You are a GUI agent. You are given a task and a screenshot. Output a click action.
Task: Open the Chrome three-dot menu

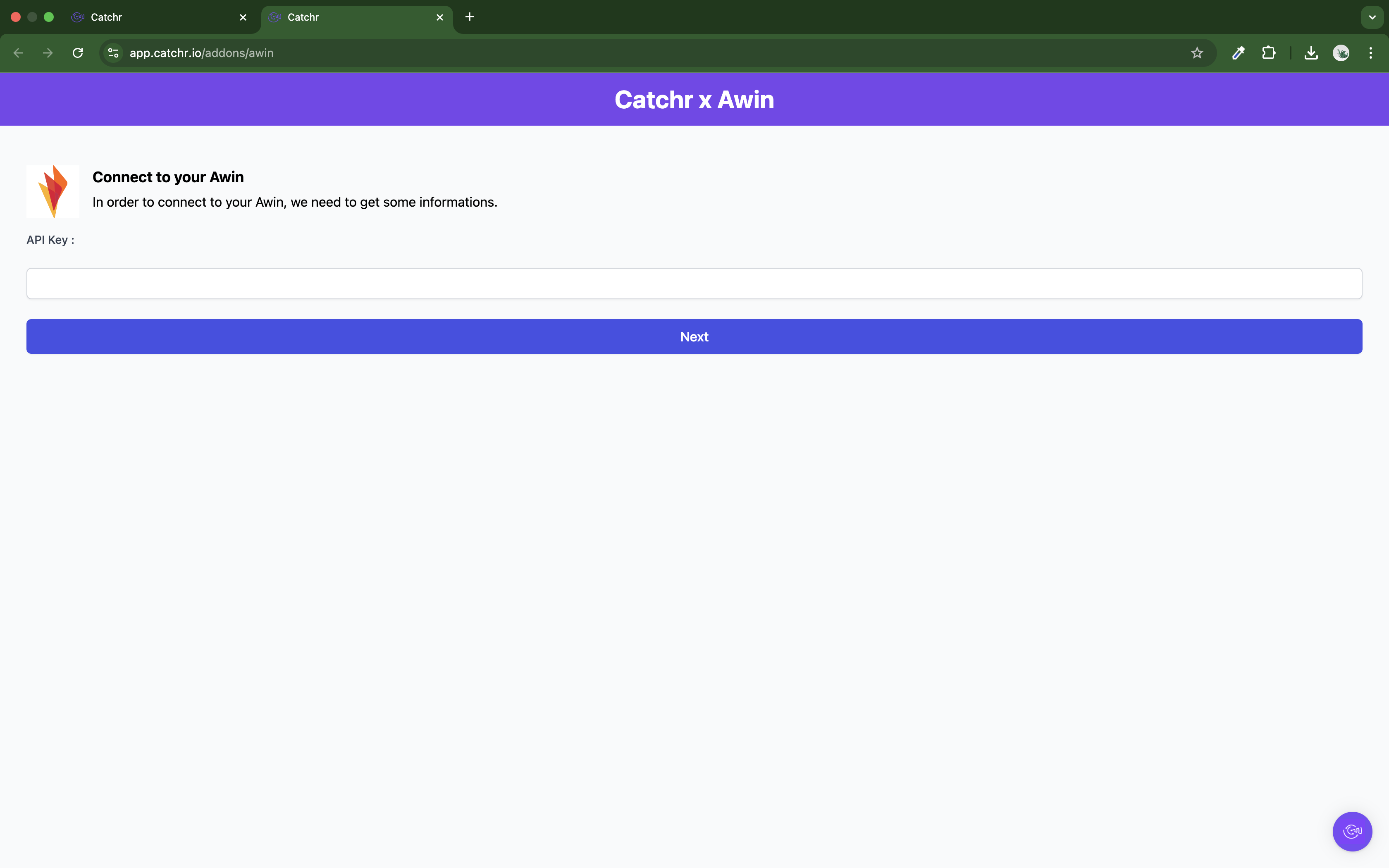click(1371, 53)
